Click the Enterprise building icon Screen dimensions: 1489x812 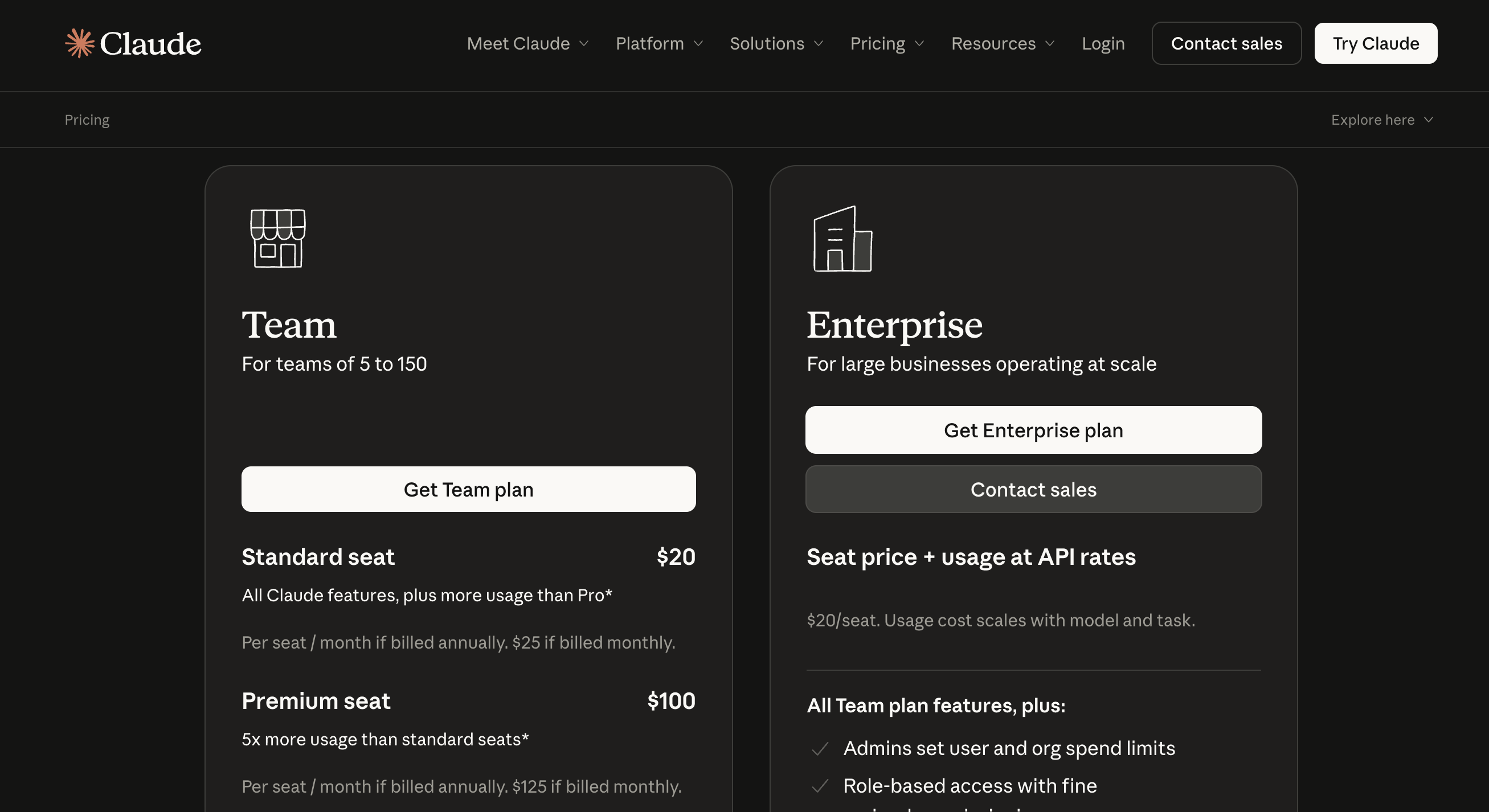[x=843, y=238]
